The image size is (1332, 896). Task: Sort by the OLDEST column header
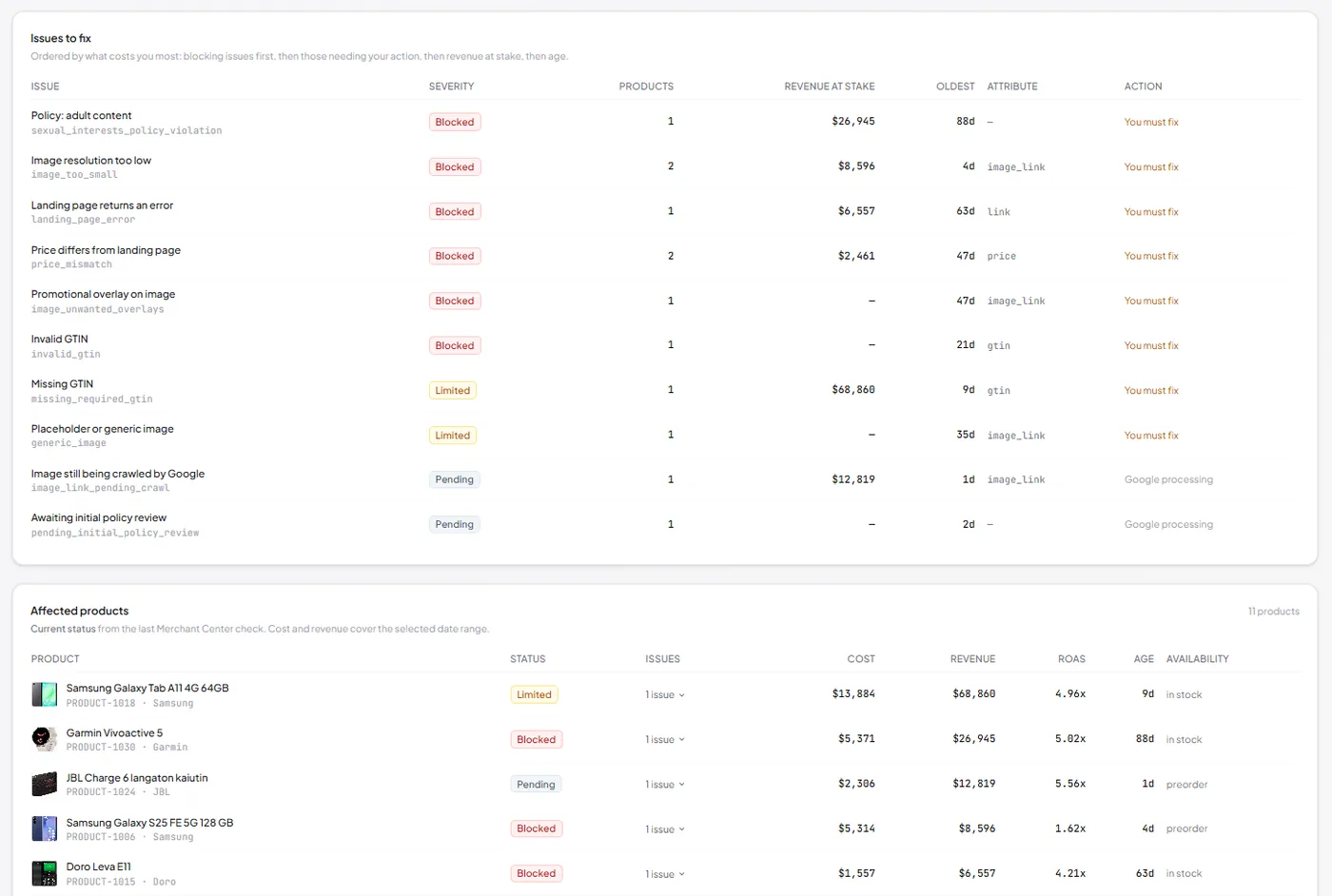(955, 87)
